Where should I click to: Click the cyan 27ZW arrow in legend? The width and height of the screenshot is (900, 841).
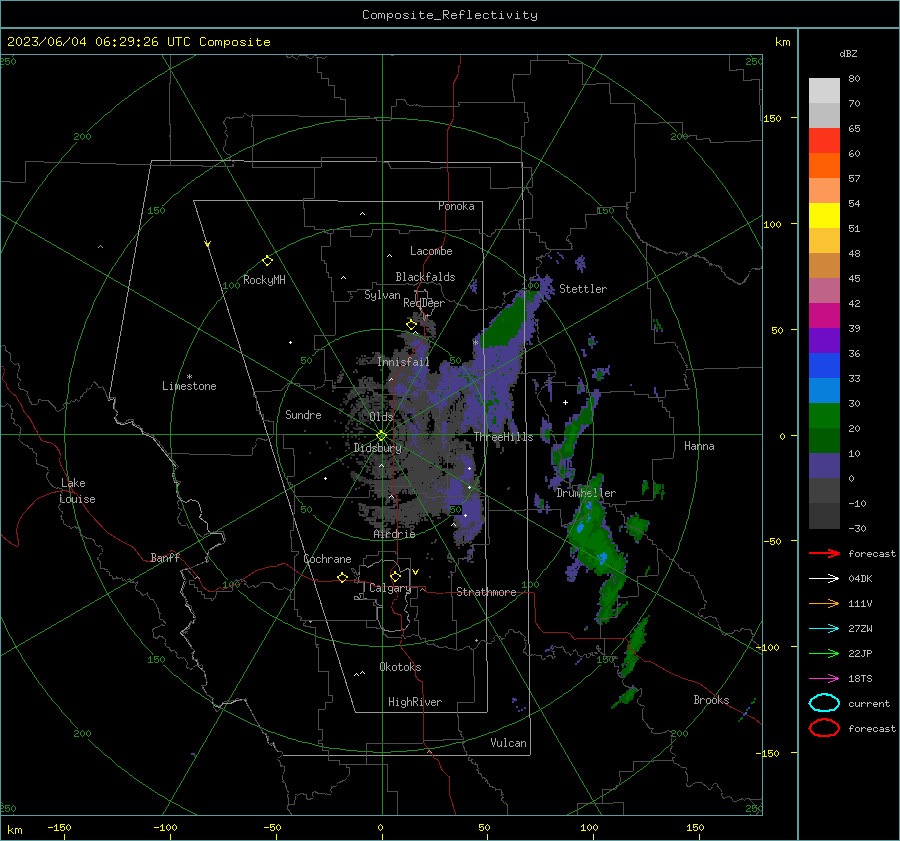click(x=824, y=629)
